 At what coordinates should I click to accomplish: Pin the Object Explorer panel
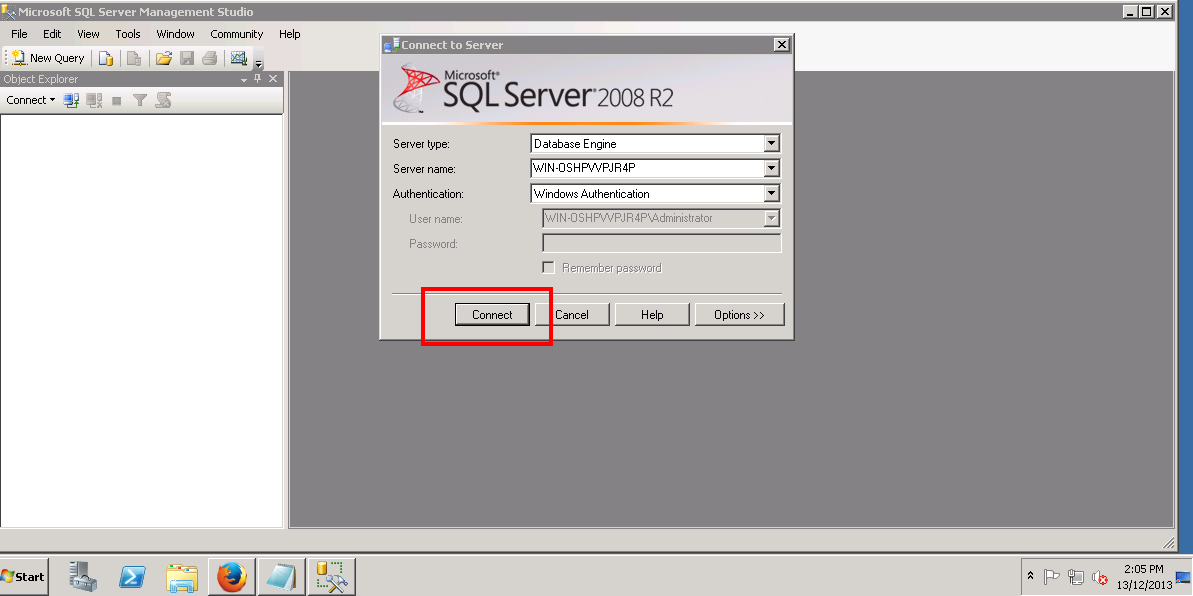[257, 78]
